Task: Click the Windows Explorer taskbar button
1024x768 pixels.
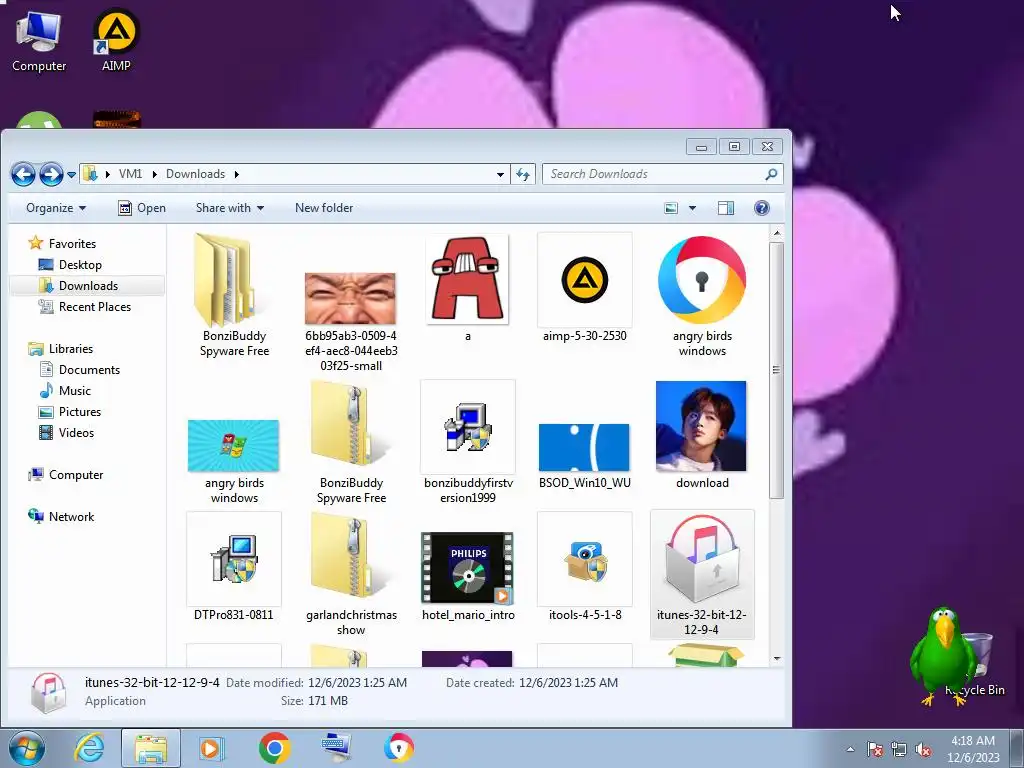Action: pos(151,748)
